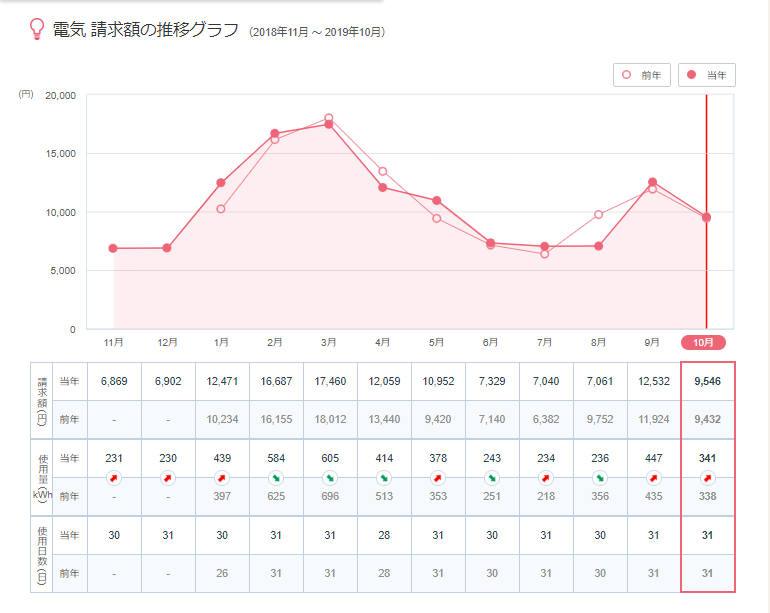Click red up arrow under 231 kWh
The width and height of the screenshot is (770, 613).
click(x=114, y=477)
